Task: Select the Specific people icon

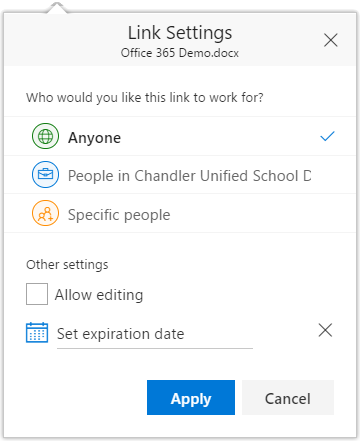Action: coord(45,213)
